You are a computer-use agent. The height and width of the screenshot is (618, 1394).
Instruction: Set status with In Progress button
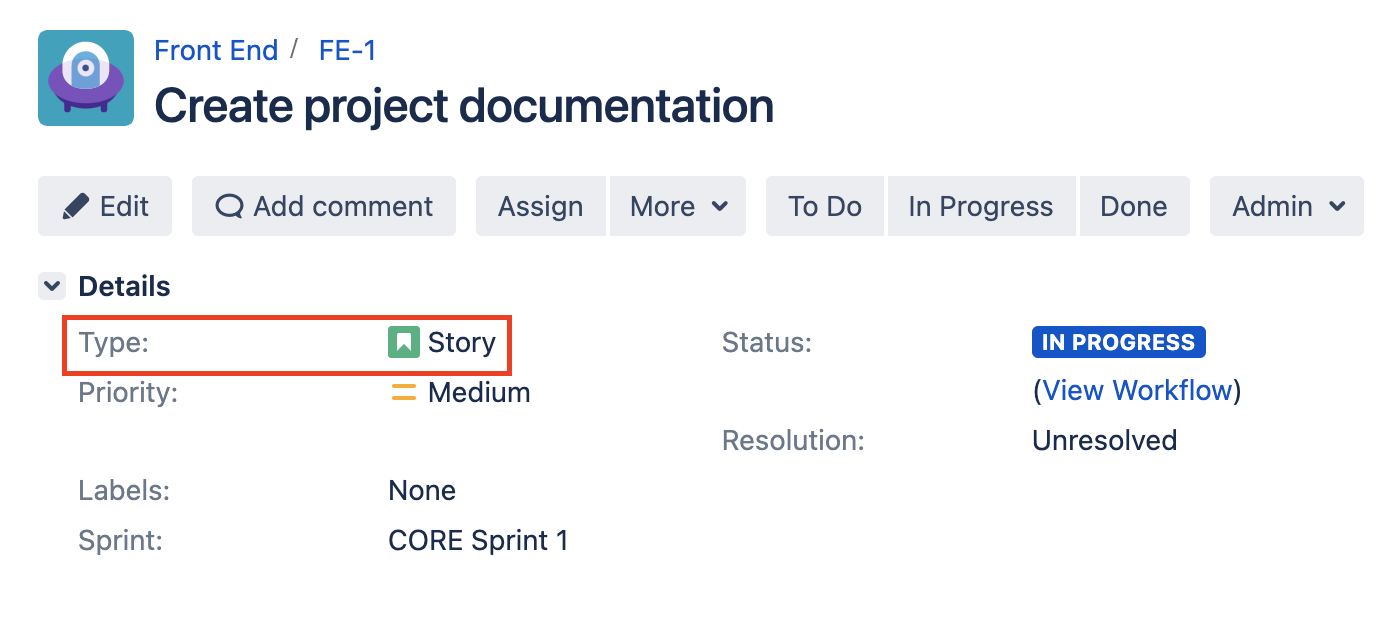(x=980, y=207)
